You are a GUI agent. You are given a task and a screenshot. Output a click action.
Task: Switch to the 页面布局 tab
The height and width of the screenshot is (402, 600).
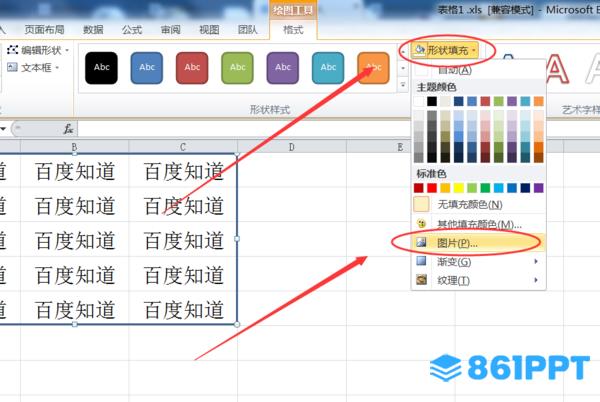[x=44, y=29]
